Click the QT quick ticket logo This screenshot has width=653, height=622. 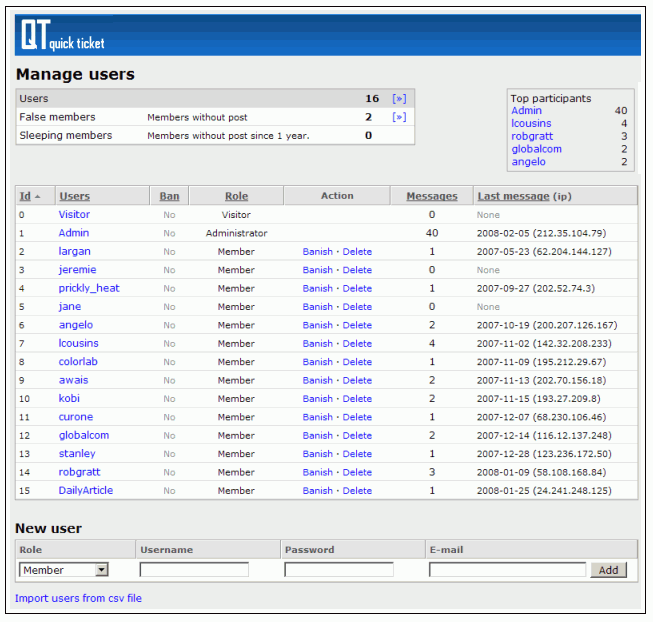click(62, 36)
